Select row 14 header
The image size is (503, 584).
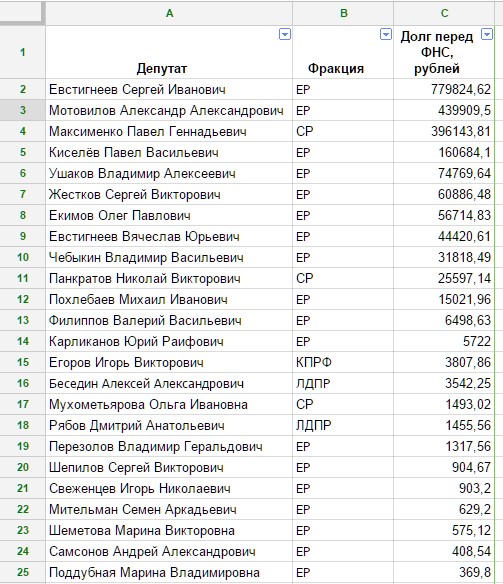click(x=23, y=341)
